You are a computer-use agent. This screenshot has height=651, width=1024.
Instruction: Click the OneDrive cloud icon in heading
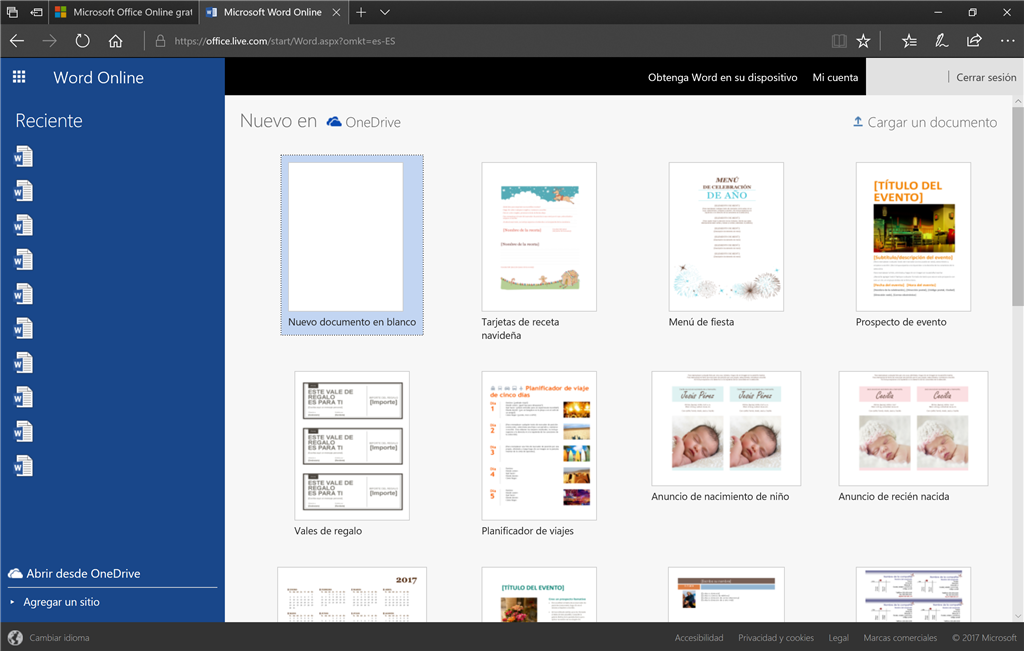334,122
